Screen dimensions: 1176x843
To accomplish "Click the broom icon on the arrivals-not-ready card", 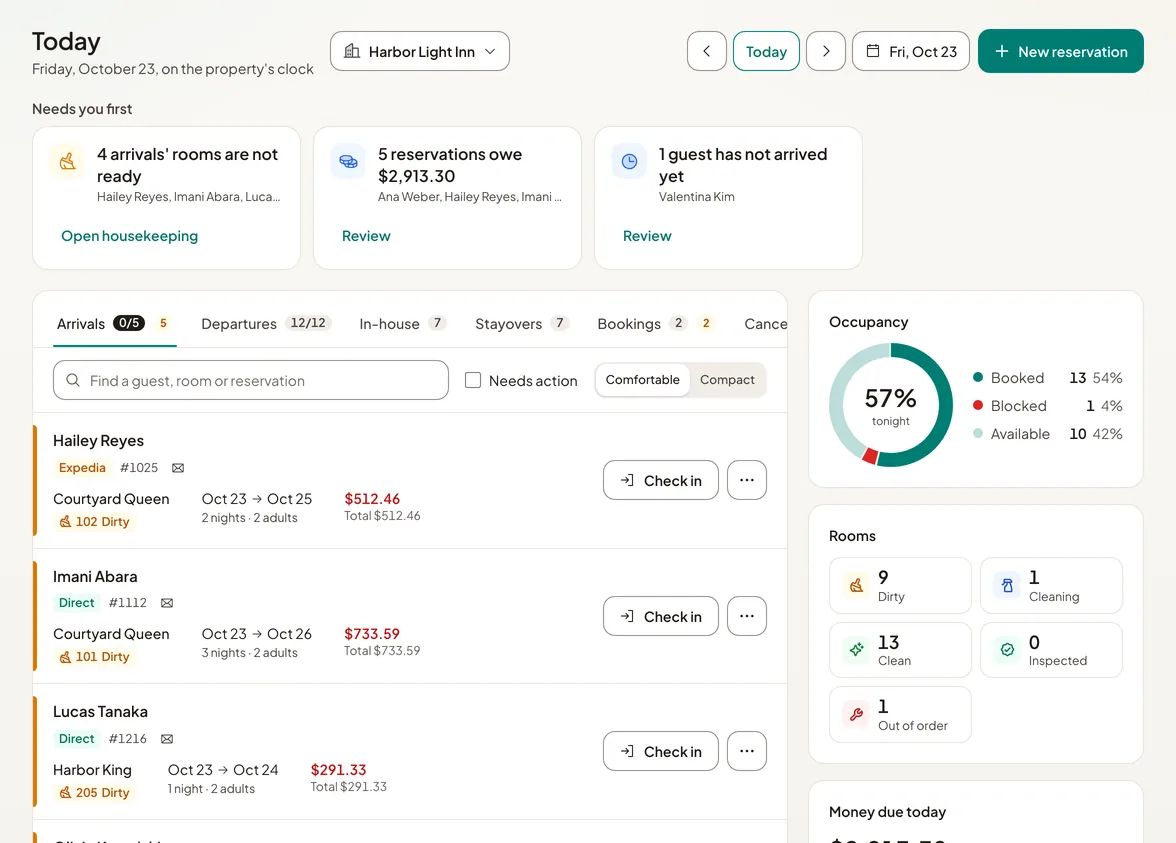I will 68,161.
